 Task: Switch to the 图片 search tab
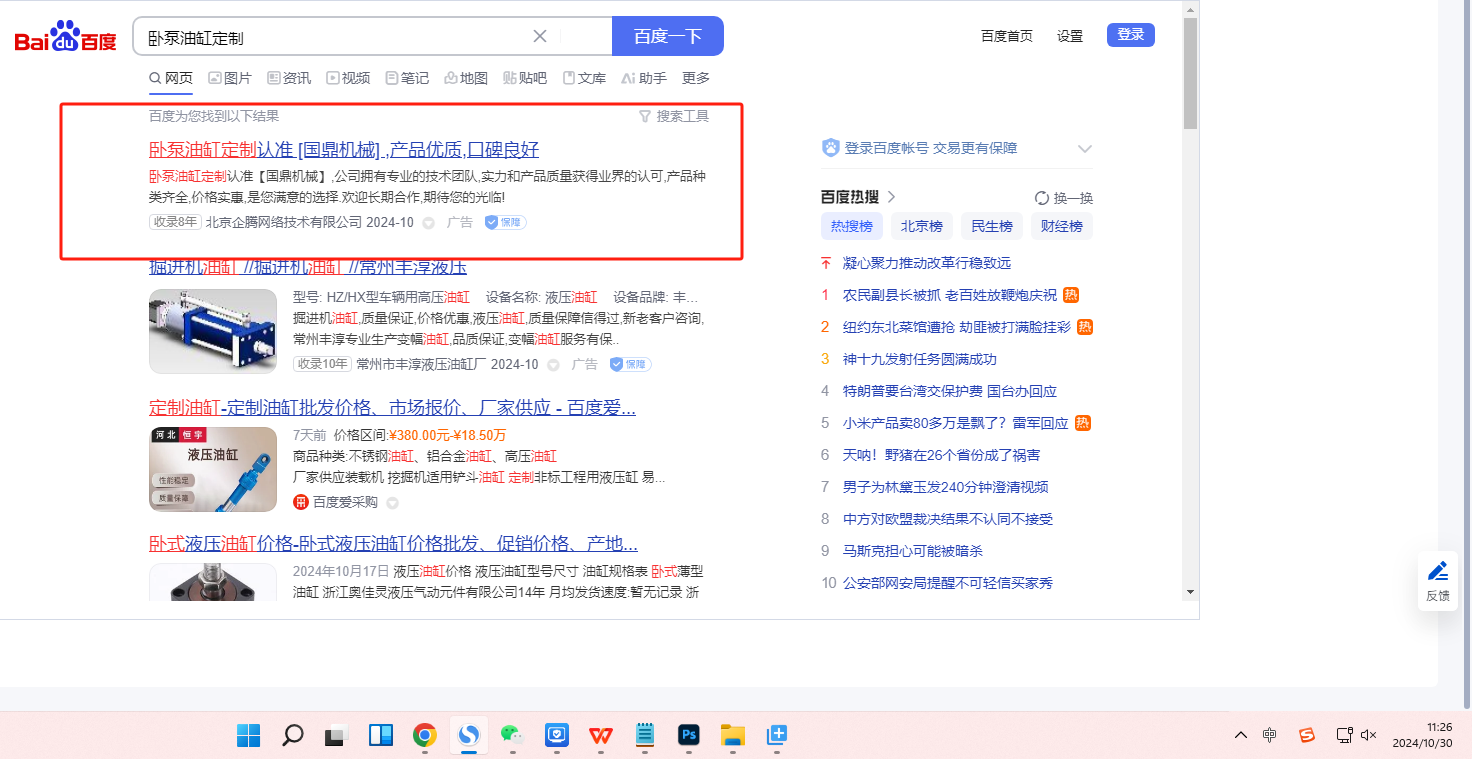click(230, 78)
